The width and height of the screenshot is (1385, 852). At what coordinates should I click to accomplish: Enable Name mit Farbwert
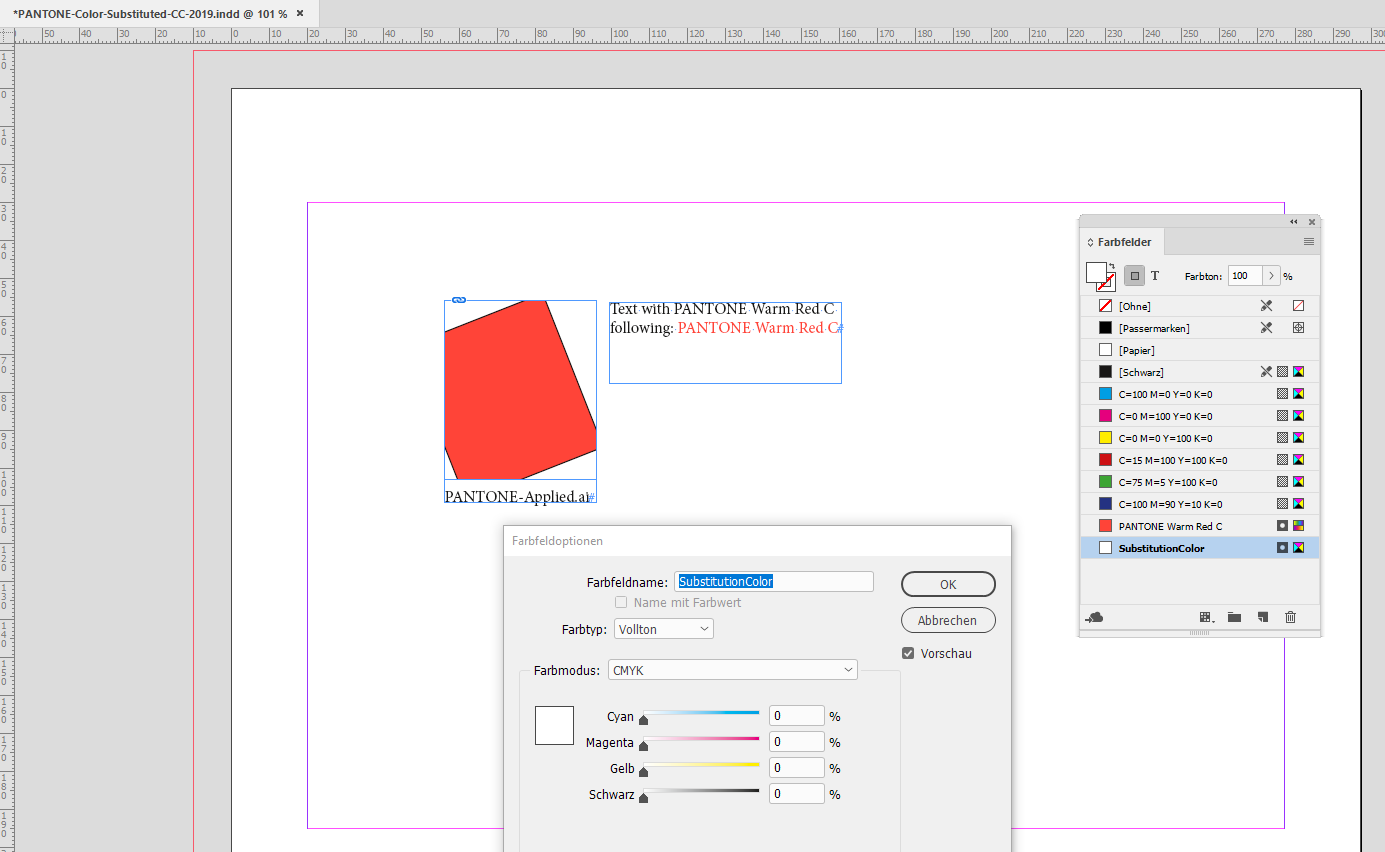click(x=621, y=602)
